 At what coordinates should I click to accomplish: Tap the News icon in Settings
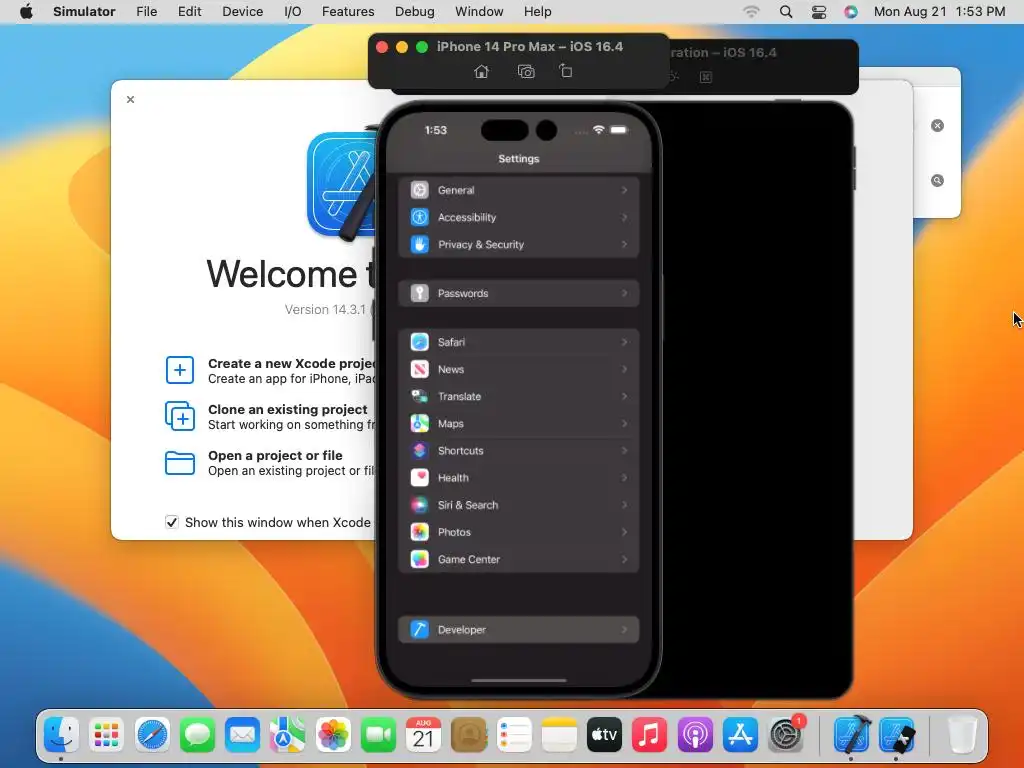click(x=419, y=369)
